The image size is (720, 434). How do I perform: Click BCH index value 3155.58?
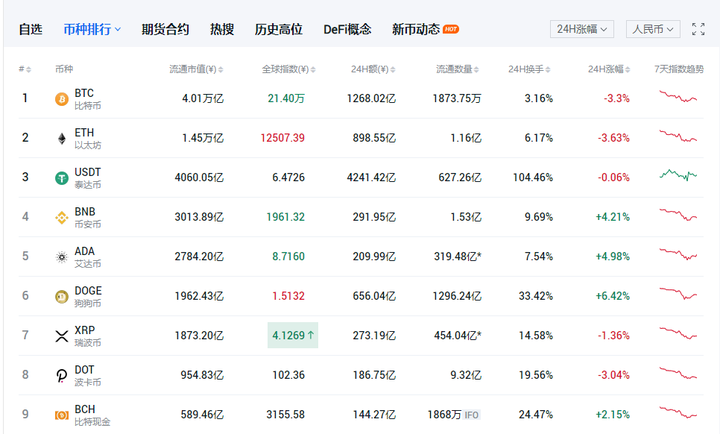tap(286, 414)
